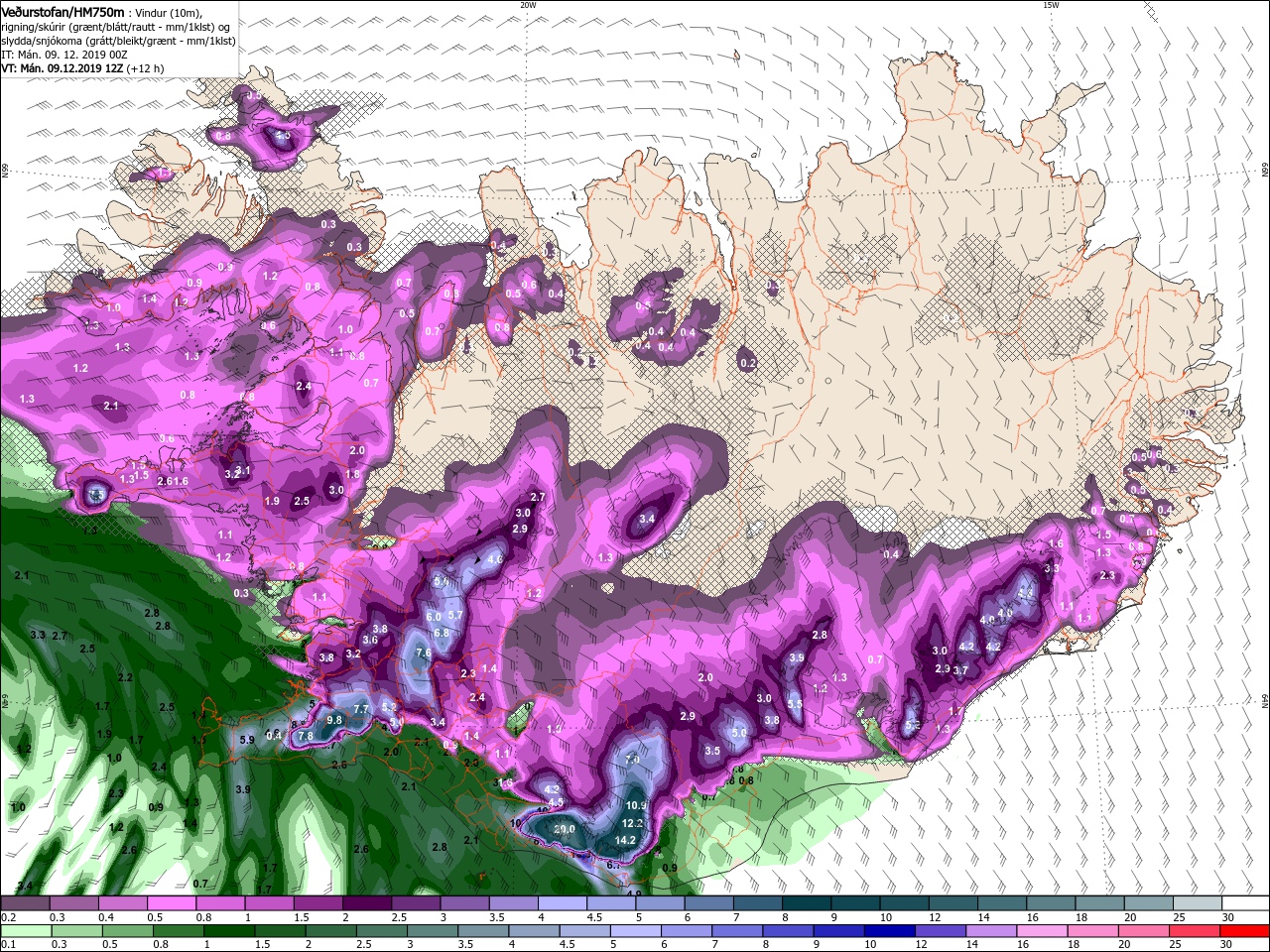The height and width of the screenshot is (952, 1270).
Task: Select the white swatch after 30 in upper legend
Action: (x=1244, y=903)
